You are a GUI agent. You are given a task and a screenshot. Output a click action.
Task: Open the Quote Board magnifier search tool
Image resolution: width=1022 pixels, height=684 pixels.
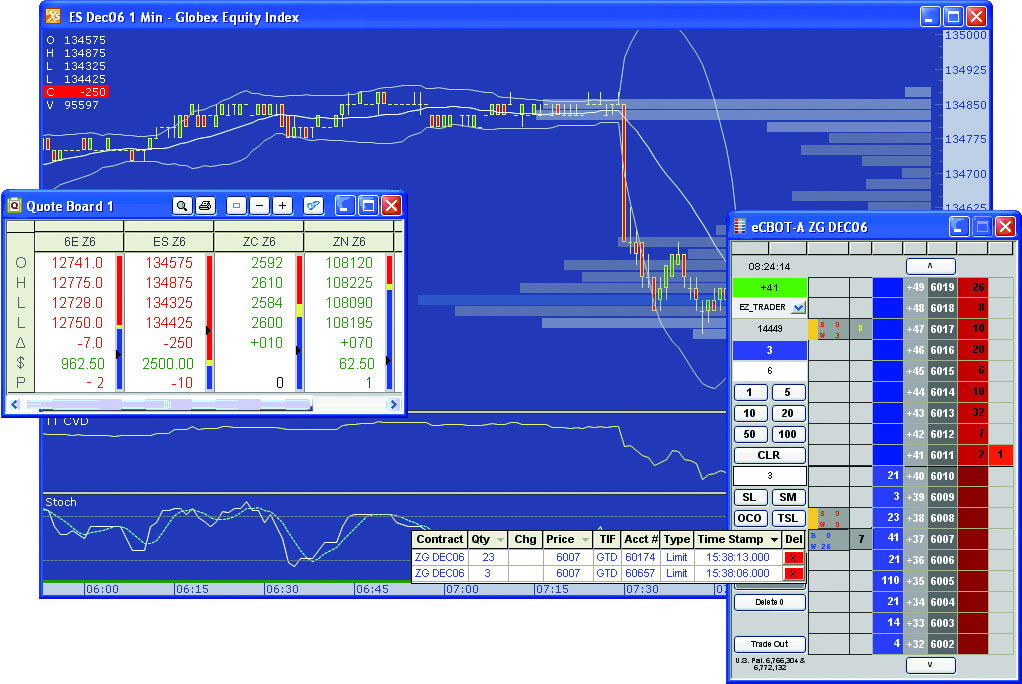click(x=182, y=206)
